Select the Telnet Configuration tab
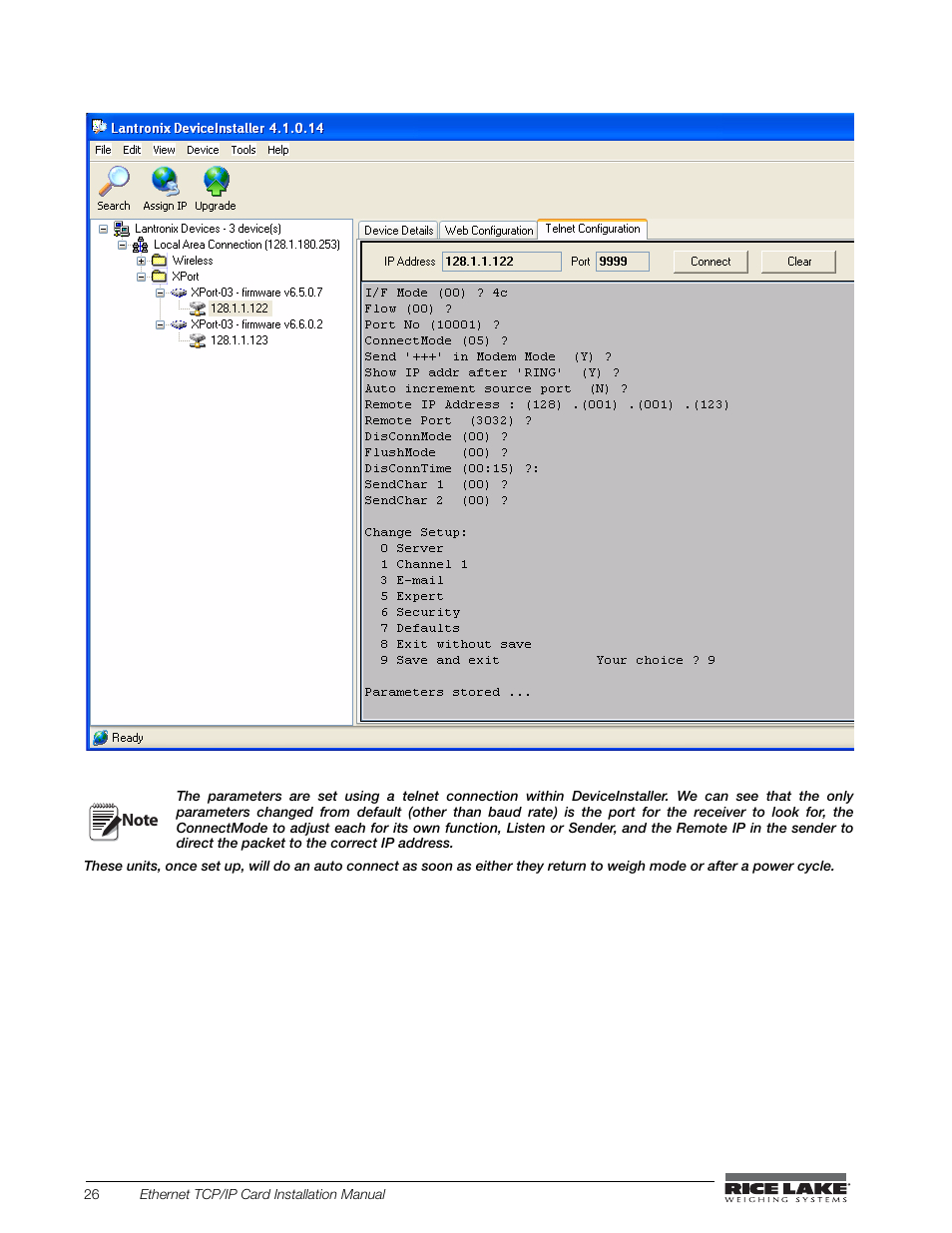 coord(593,229)
